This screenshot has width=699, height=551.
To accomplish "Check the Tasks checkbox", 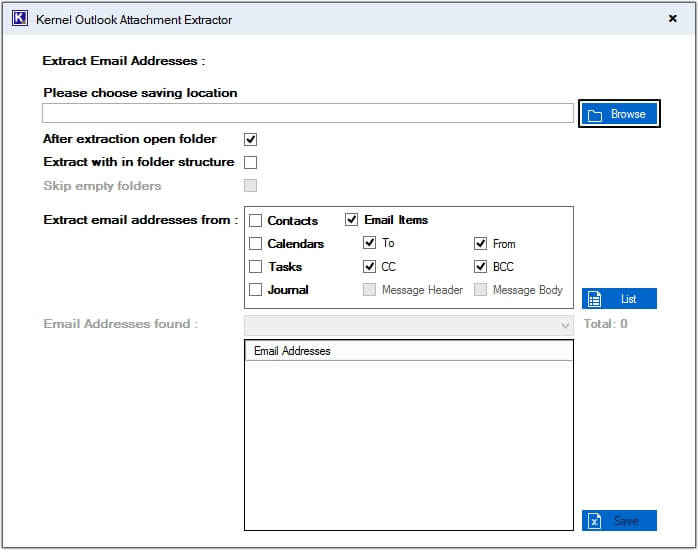I will 255,267.
